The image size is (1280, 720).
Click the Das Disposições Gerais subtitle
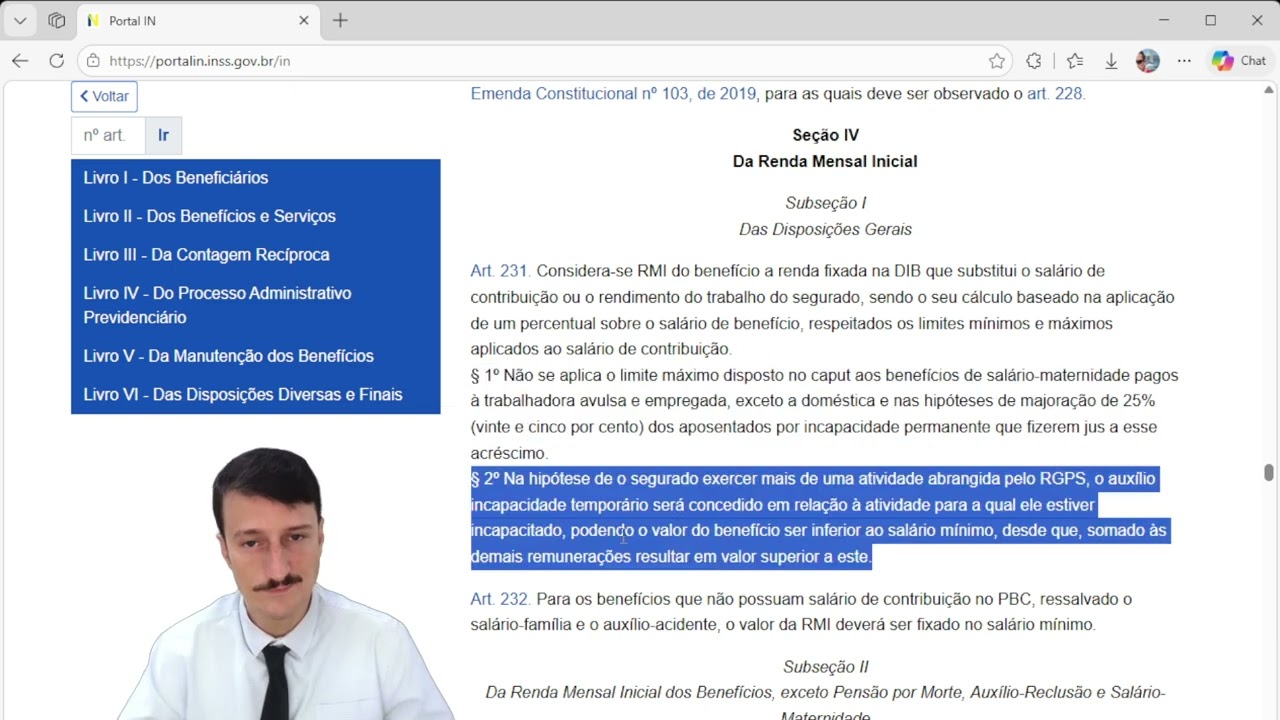825,229
